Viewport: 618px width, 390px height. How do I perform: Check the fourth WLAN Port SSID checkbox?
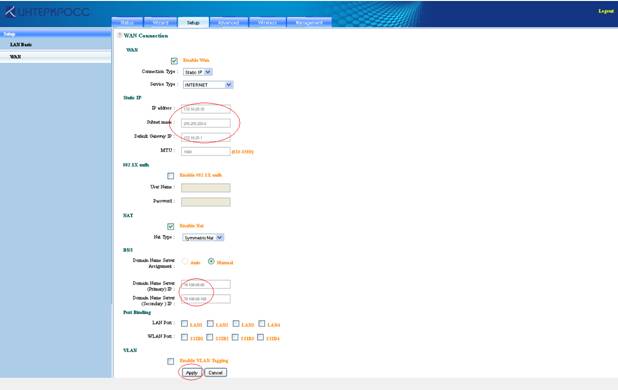[x=261, y=337]
